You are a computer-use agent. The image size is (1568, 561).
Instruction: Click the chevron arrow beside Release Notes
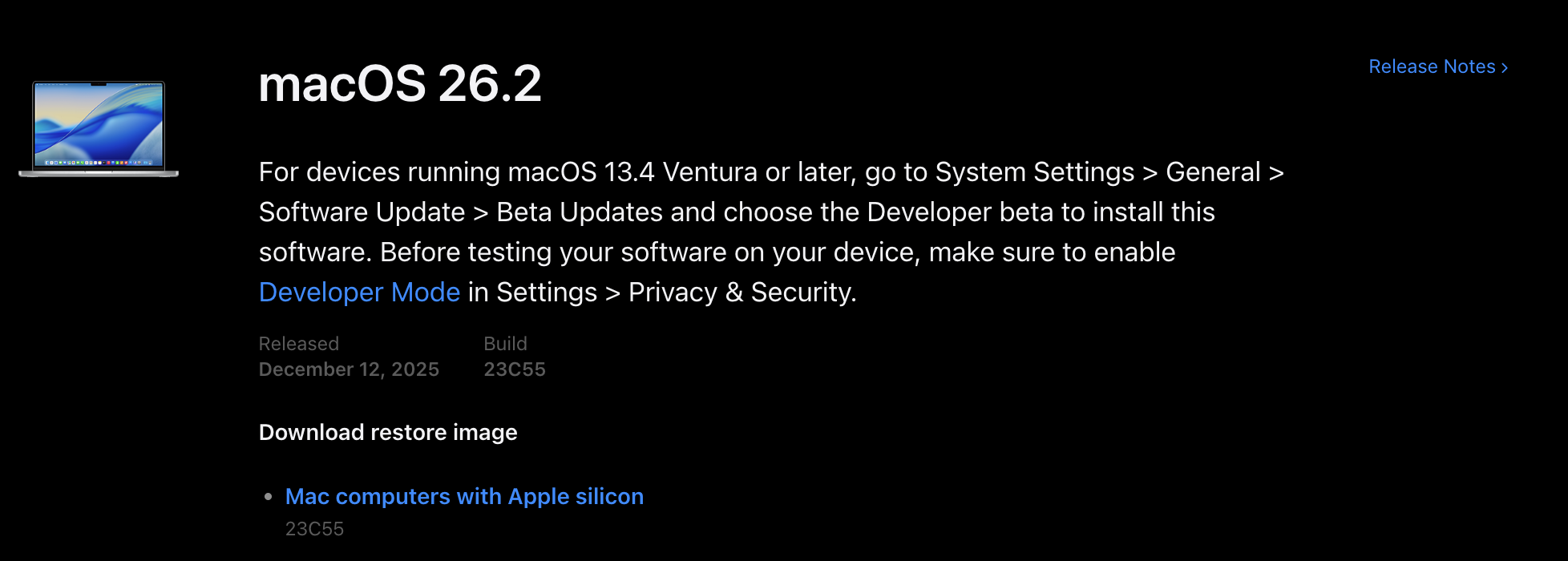point(1505,67)
